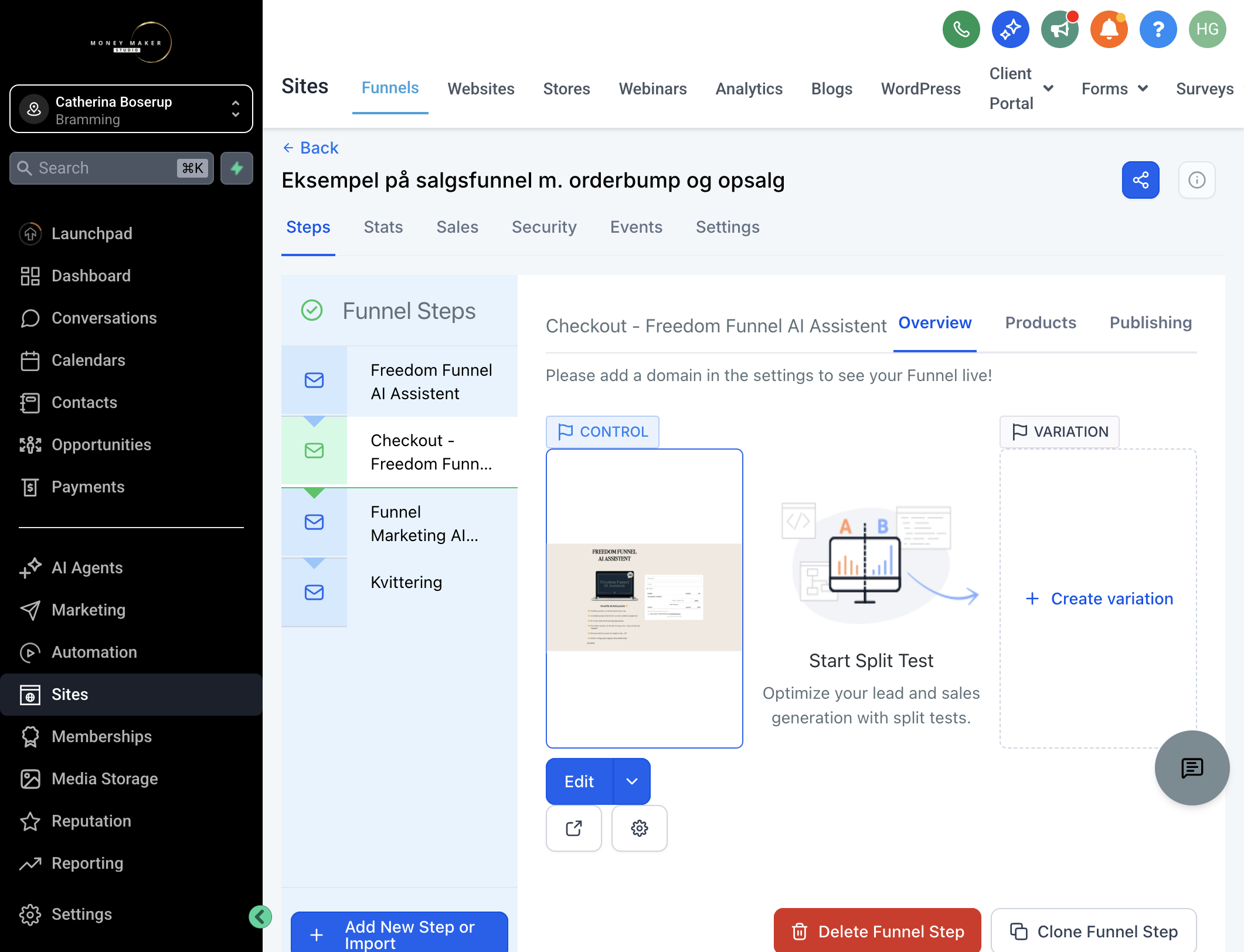This screenshot has width=1244, height=952.
Task: Click the blue help question mark icon
Action: 1158,29
